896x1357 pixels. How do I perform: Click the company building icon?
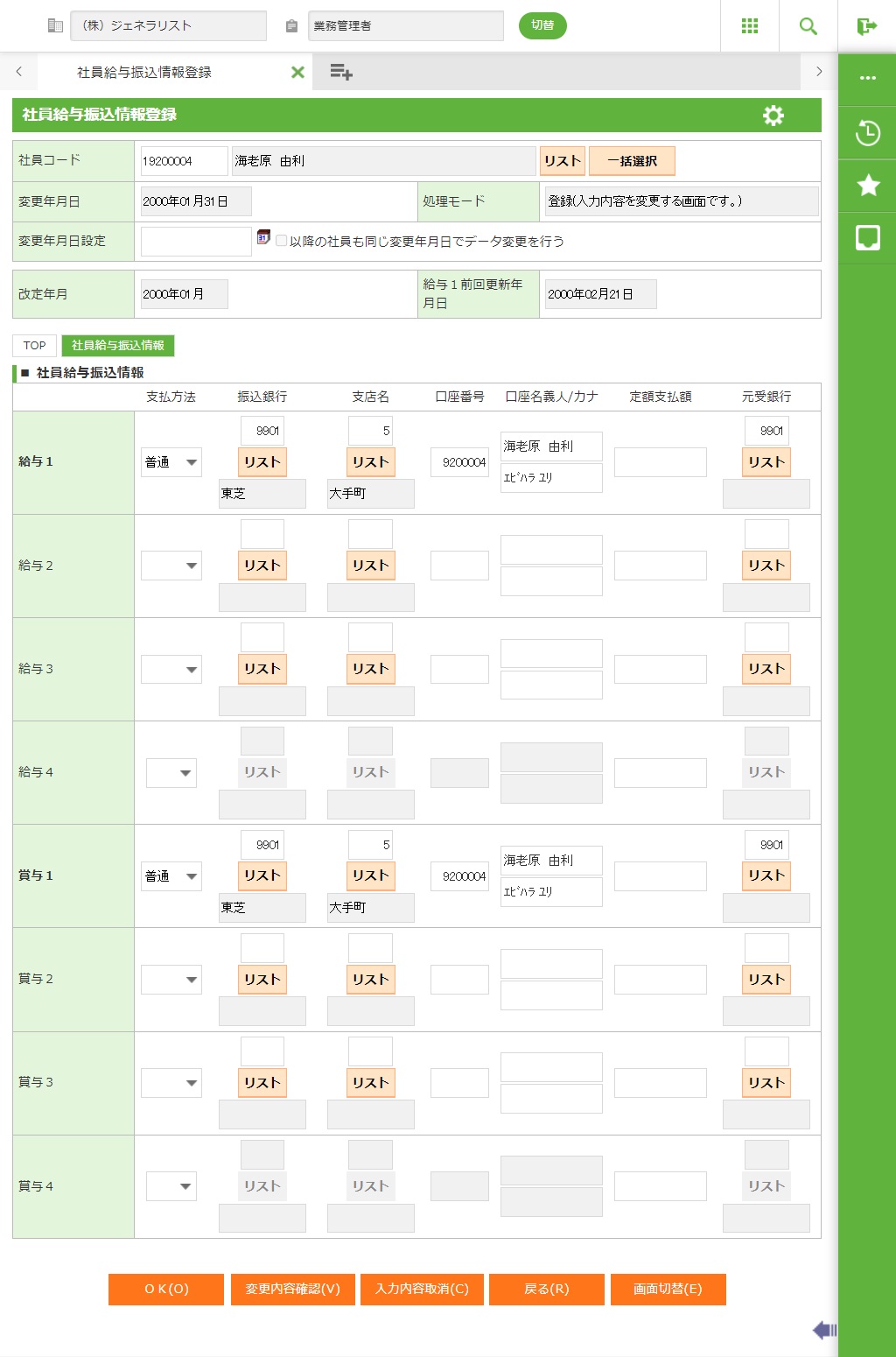55,25
